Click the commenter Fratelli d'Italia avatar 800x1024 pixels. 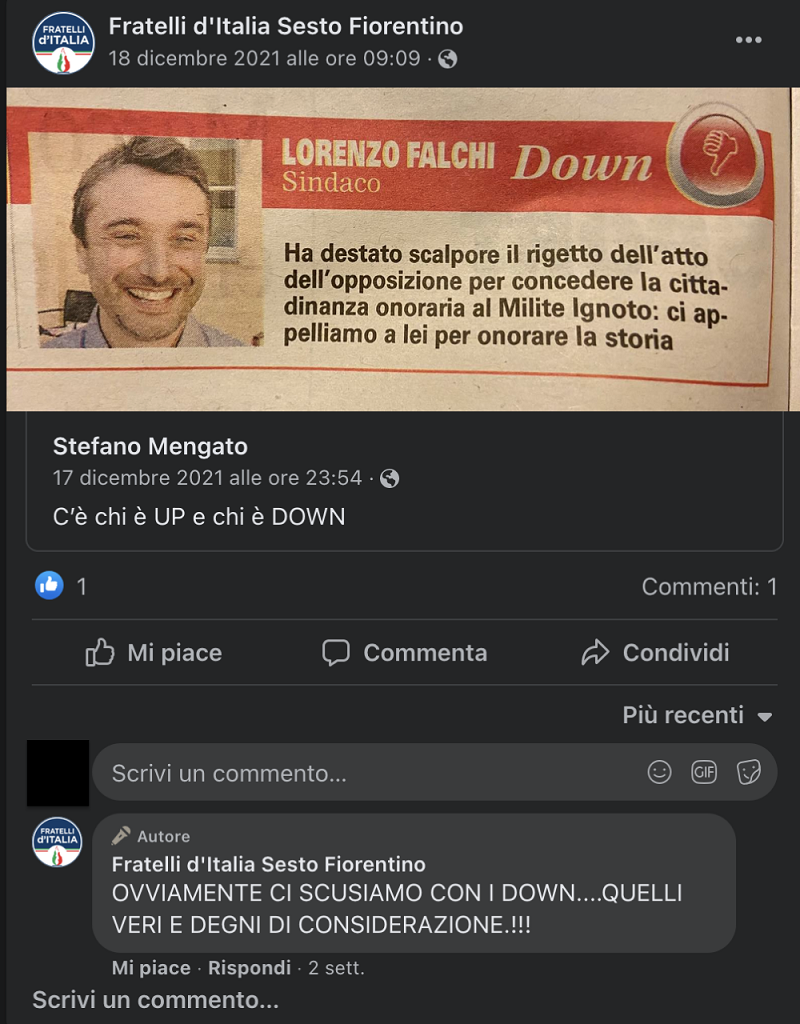[x=57, y=842]
